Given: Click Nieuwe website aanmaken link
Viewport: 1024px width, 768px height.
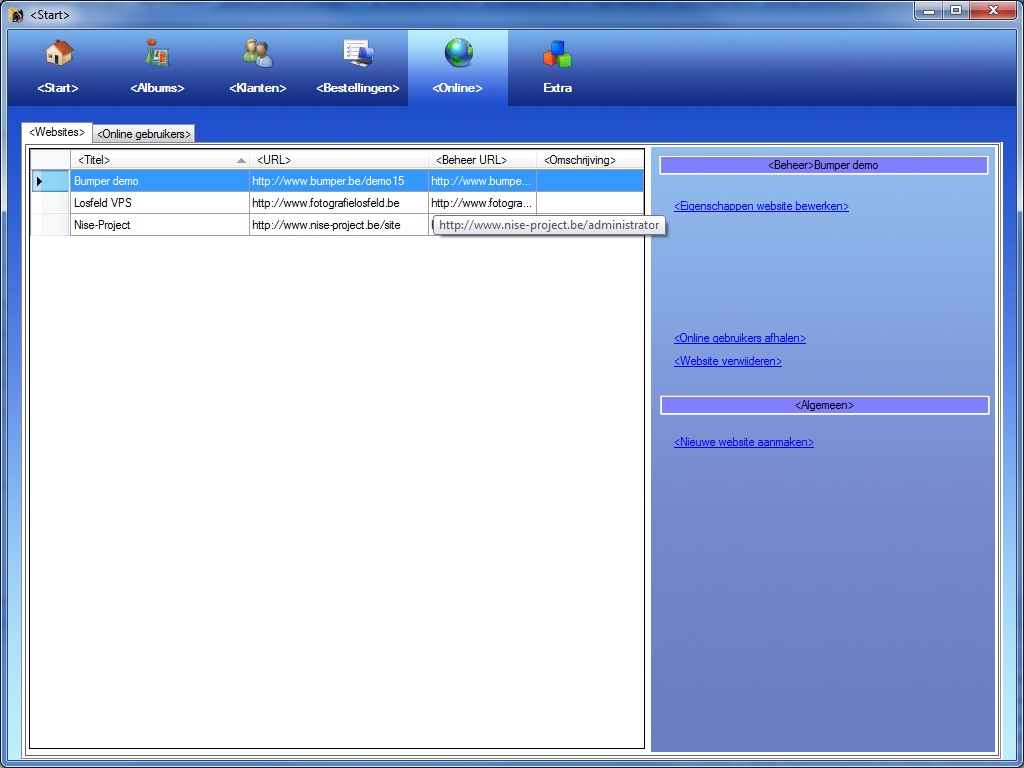Looking at the screenshot, I should click(743, 442).
